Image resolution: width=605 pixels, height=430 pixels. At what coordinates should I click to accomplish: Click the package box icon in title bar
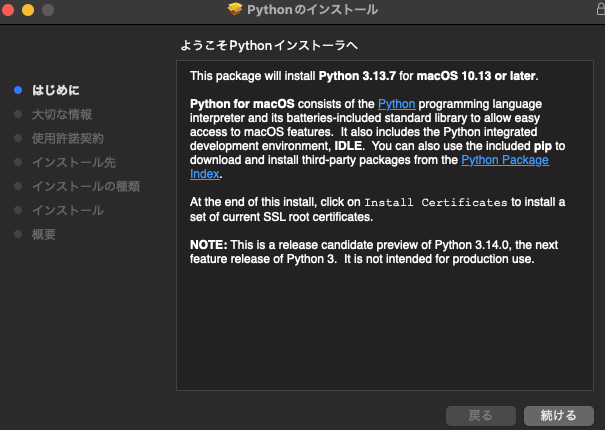[235, 10]
